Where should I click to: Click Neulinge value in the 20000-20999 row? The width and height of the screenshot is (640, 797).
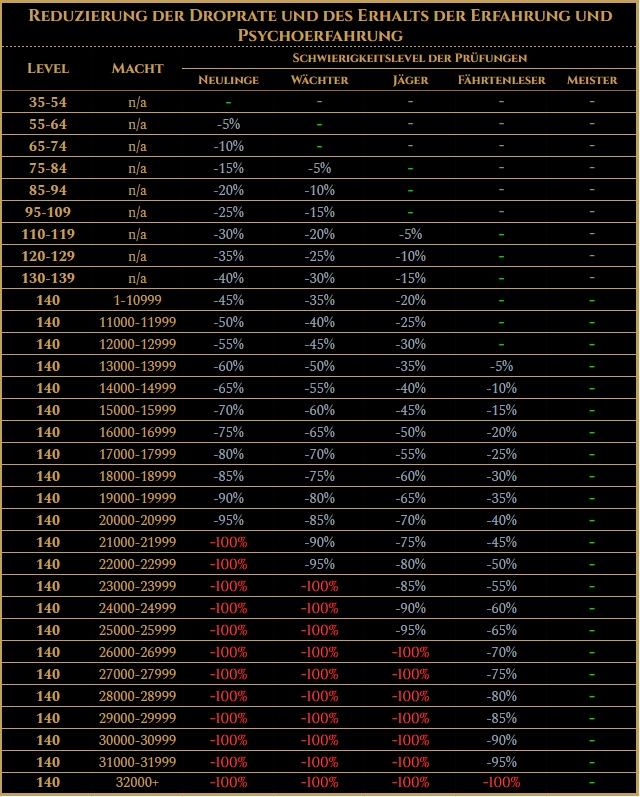(228, 520)
